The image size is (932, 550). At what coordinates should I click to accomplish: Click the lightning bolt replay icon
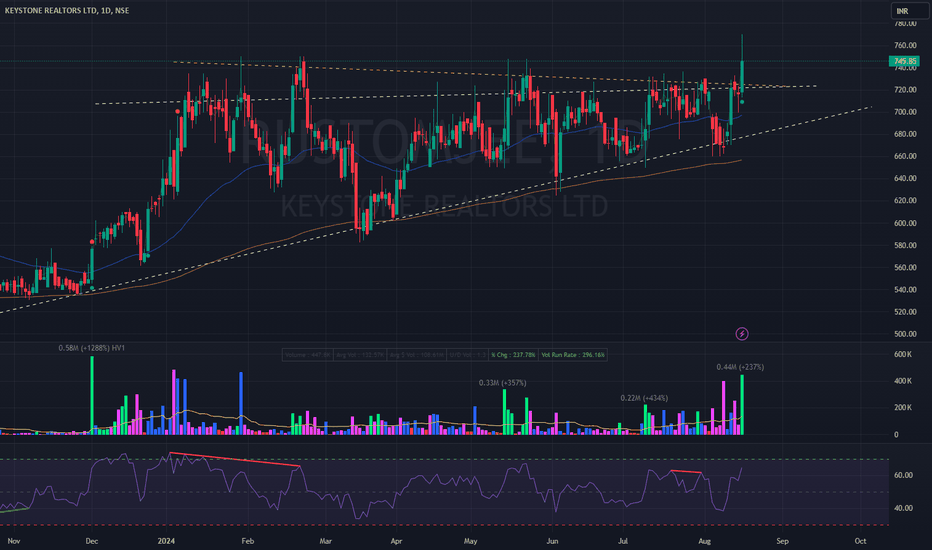pyautogui.click(x=742, y=334)
